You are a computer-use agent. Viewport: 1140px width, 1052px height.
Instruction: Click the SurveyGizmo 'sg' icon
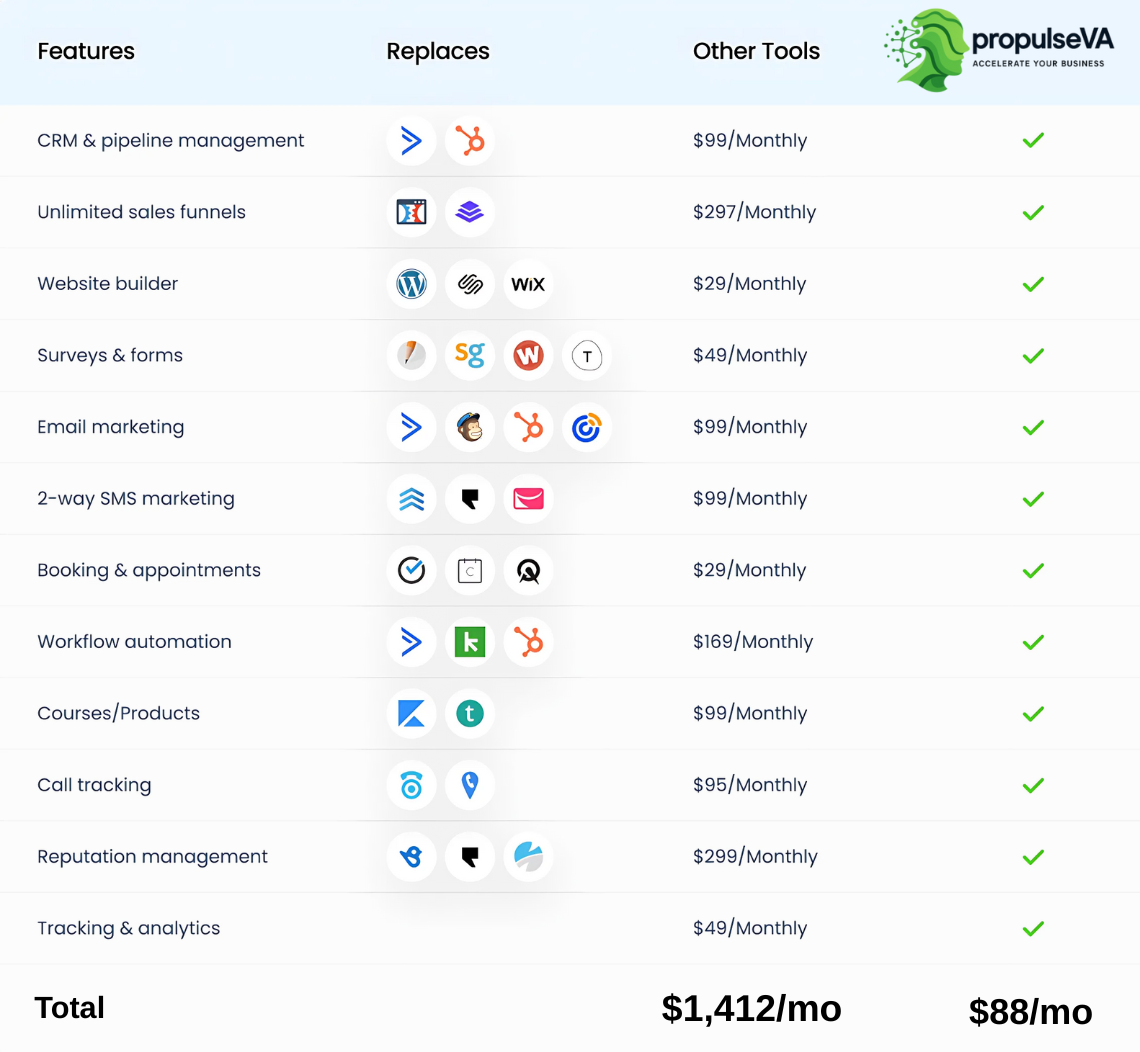470,355
